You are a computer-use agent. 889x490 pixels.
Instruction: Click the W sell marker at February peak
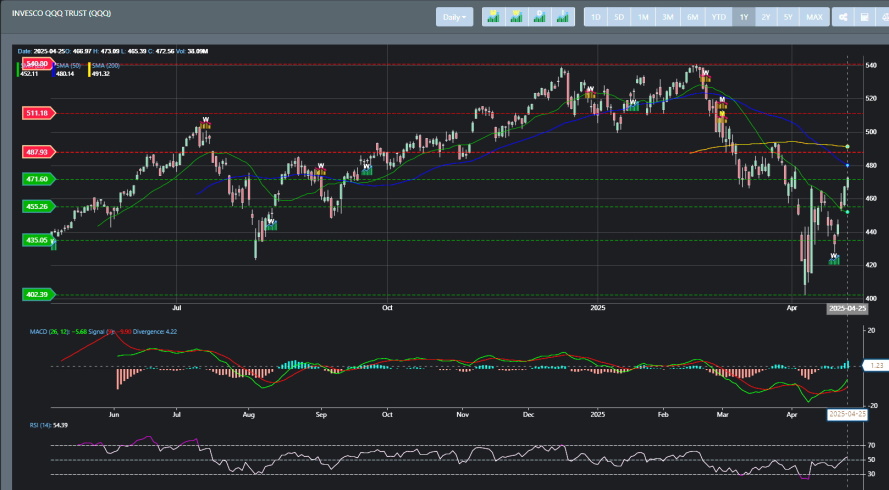click(x=705, y=76)
